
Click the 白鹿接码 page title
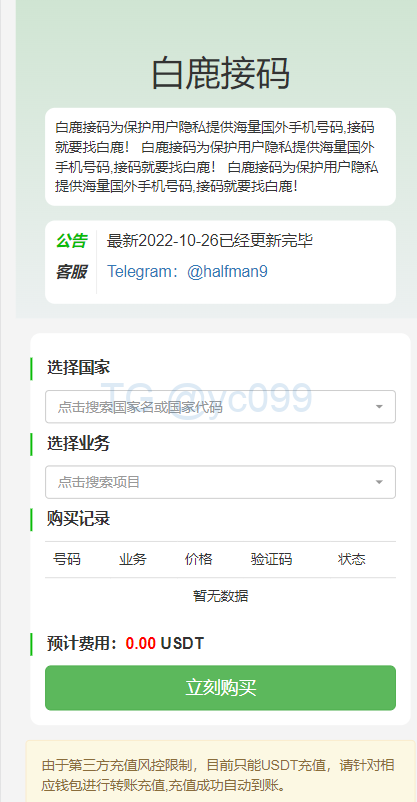221,74
